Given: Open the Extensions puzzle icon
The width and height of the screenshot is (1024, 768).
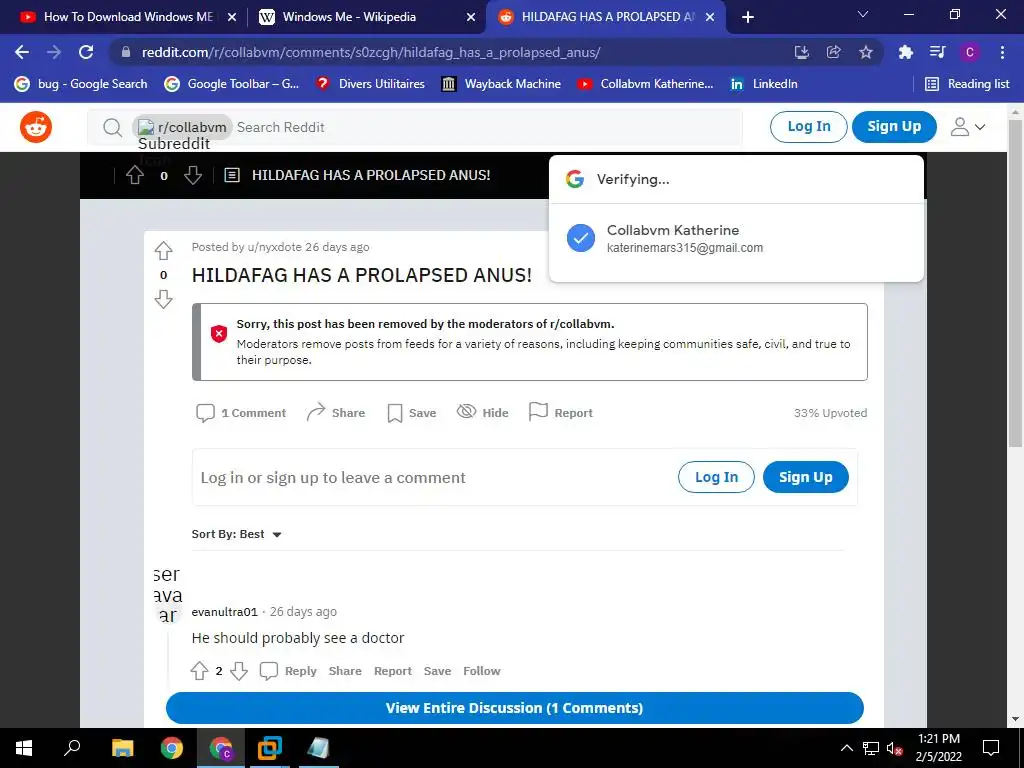Looking at the screenshot, I should (905, 52).
